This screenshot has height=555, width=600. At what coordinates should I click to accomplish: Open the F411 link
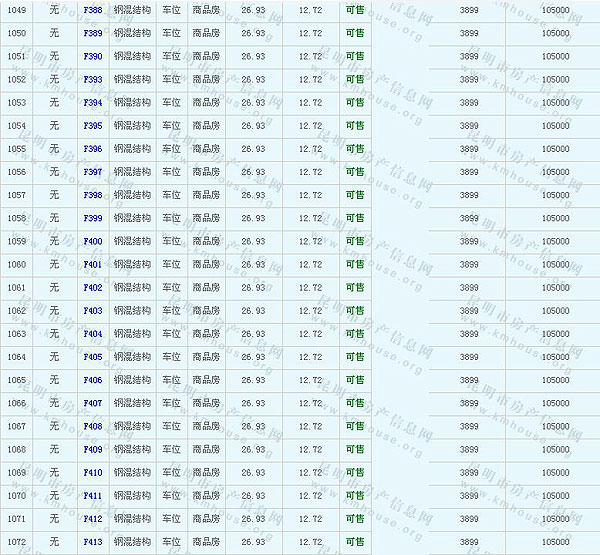pyautogui.click(x=93, y=495)
